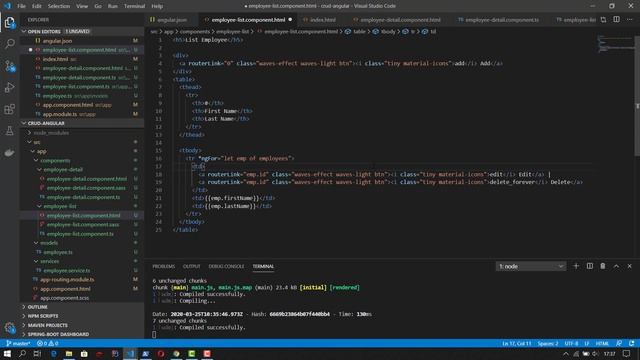The height and width of the screenshot is (360, 640).
Task: Open the Docker whale icon view
Action: (x=9, y=152)
